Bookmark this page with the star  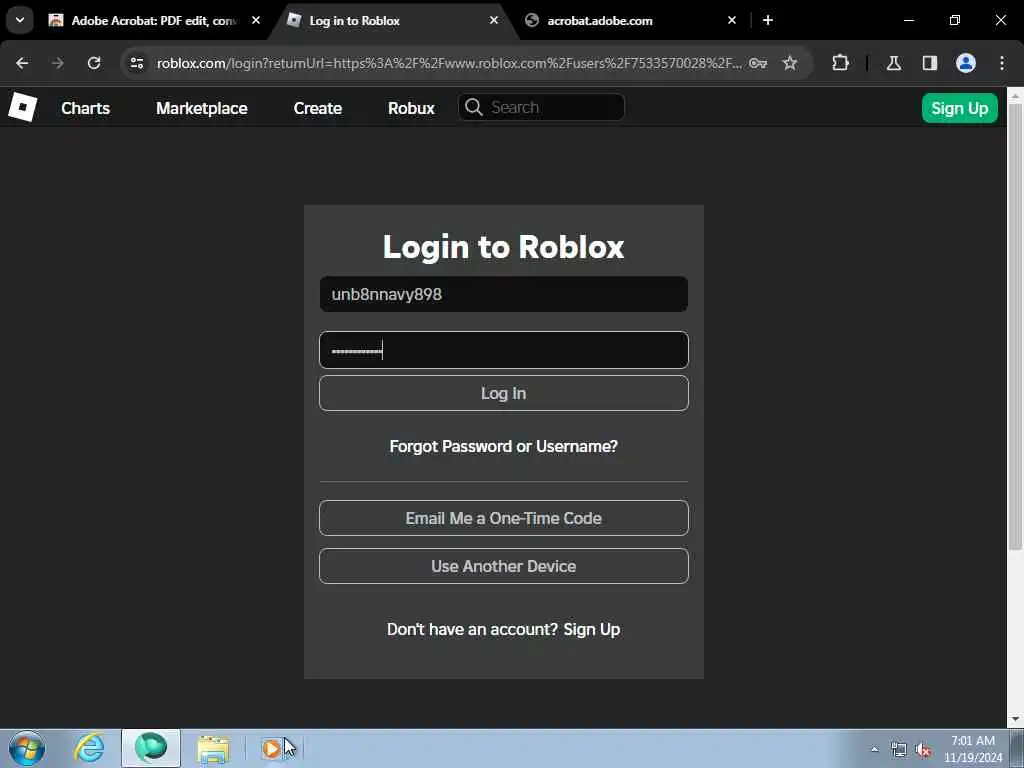point(790,63)
